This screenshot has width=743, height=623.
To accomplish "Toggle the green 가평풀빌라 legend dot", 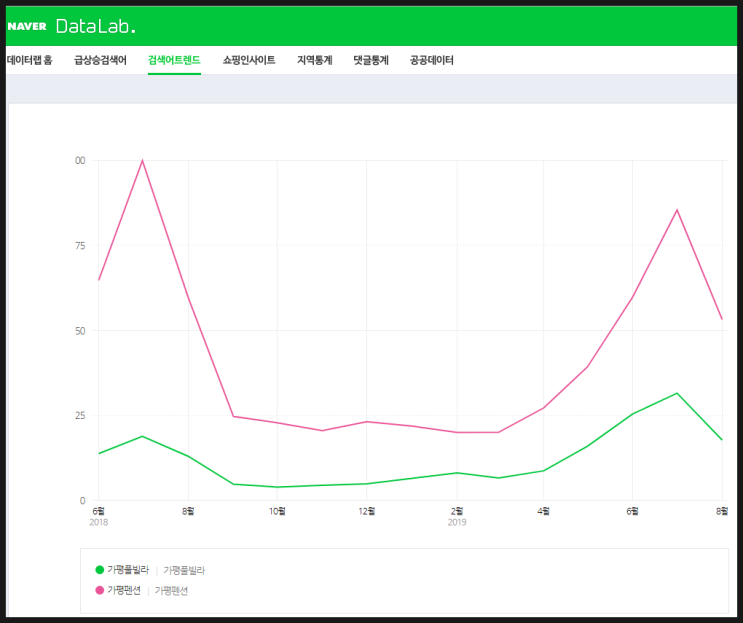I will tap(100, 570).
